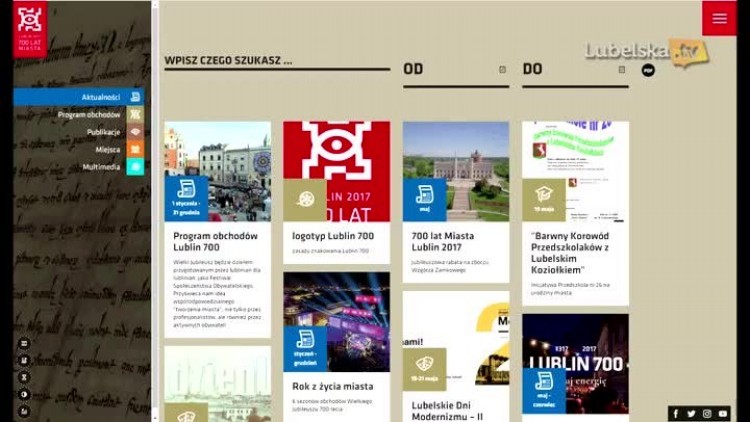Image resolution: width=750 pixels, height=422 pixels.
Task: Click the blue '1 stycznia - 31 grudnia' badge
Action: [x=186, y=199]
